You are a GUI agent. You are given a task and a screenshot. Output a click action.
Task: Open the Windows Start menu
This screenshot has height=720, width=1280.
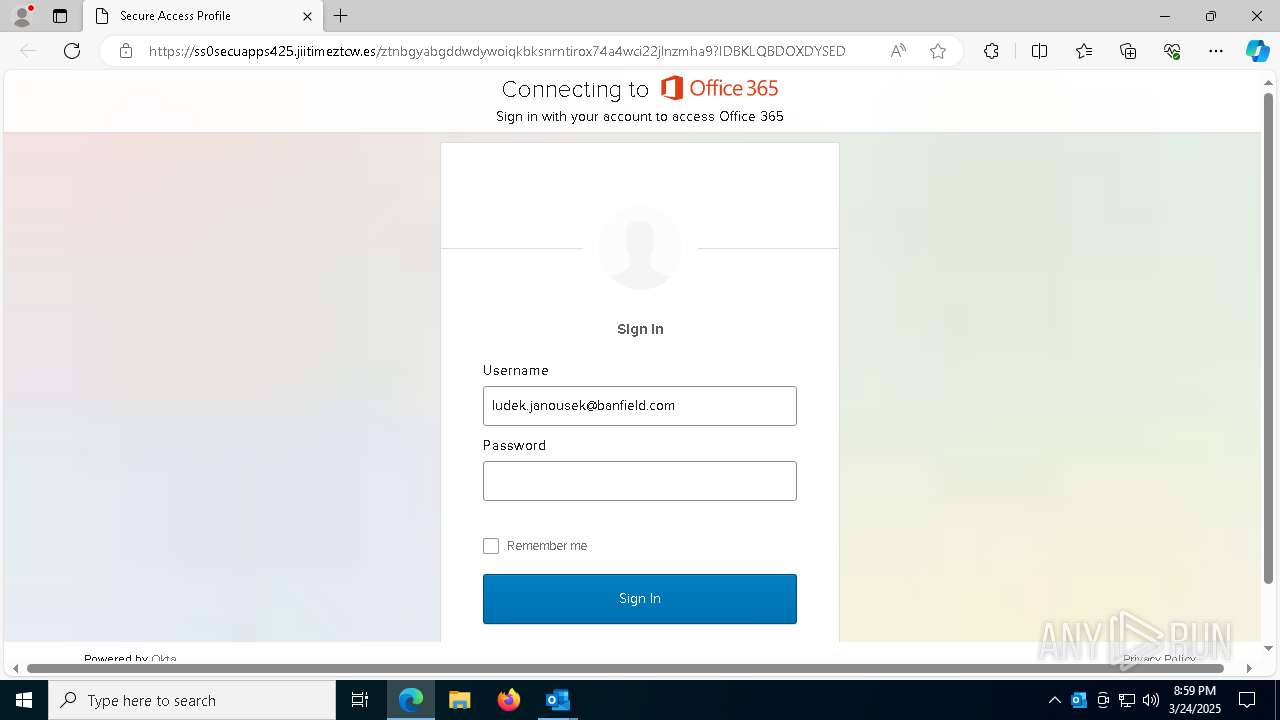pyautogui.click(x=24, y=700)
